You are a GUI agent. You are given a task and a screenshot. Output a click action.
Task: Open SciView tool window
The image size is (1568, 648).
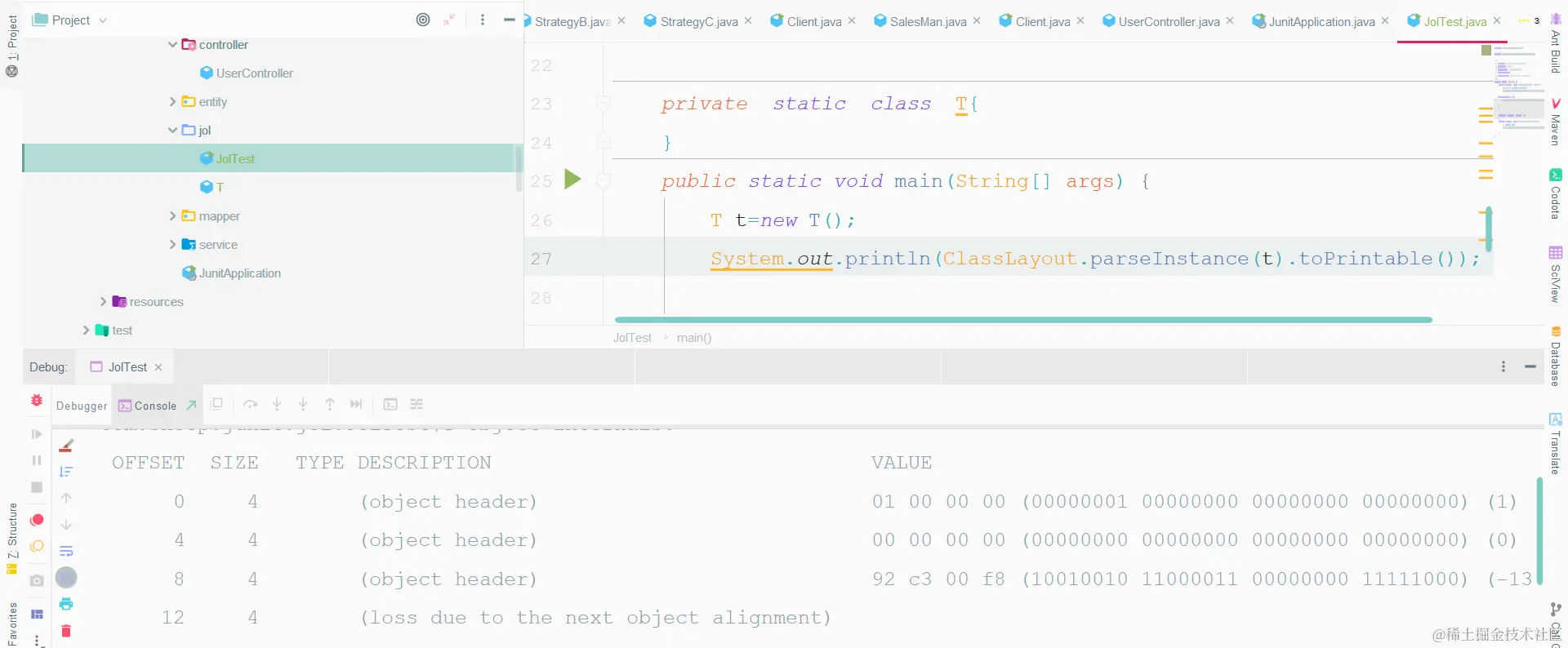click(x=1556, y=275)
